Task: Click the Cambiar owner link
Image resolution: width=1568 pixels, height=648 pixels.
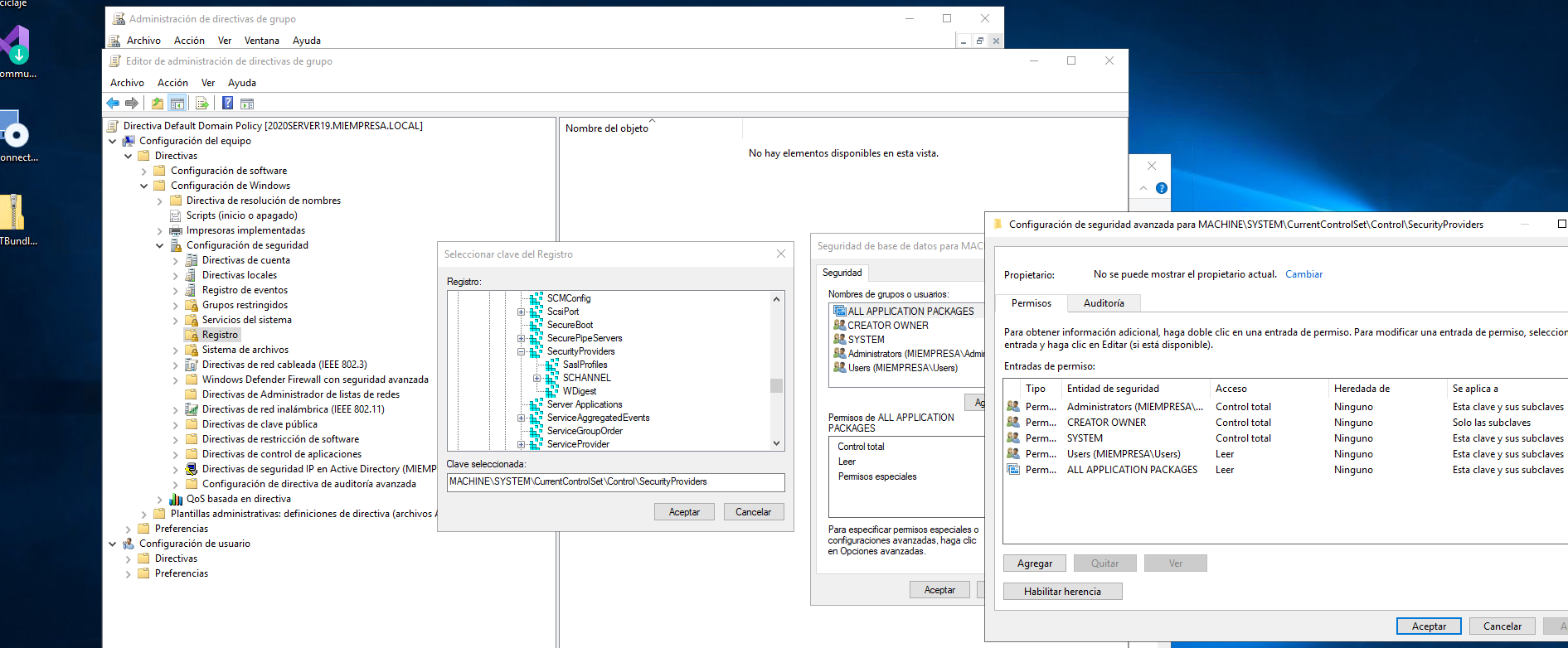Action: tap(1303, 274)
